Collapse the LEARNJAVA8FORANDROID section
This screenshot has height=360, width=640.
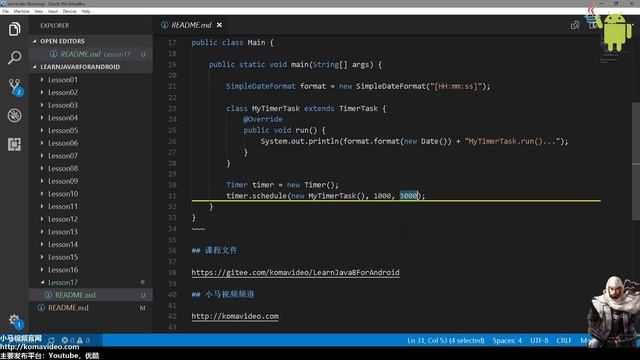91,67
